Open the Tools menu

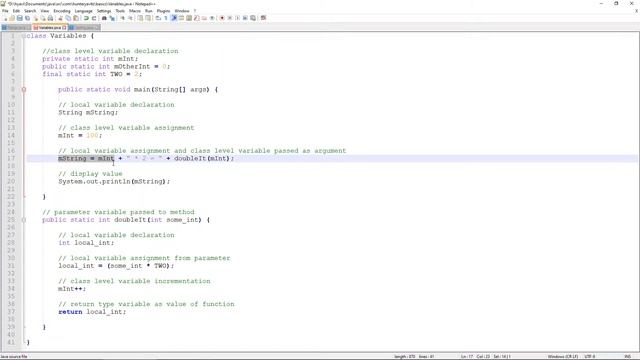pos(120,11)
